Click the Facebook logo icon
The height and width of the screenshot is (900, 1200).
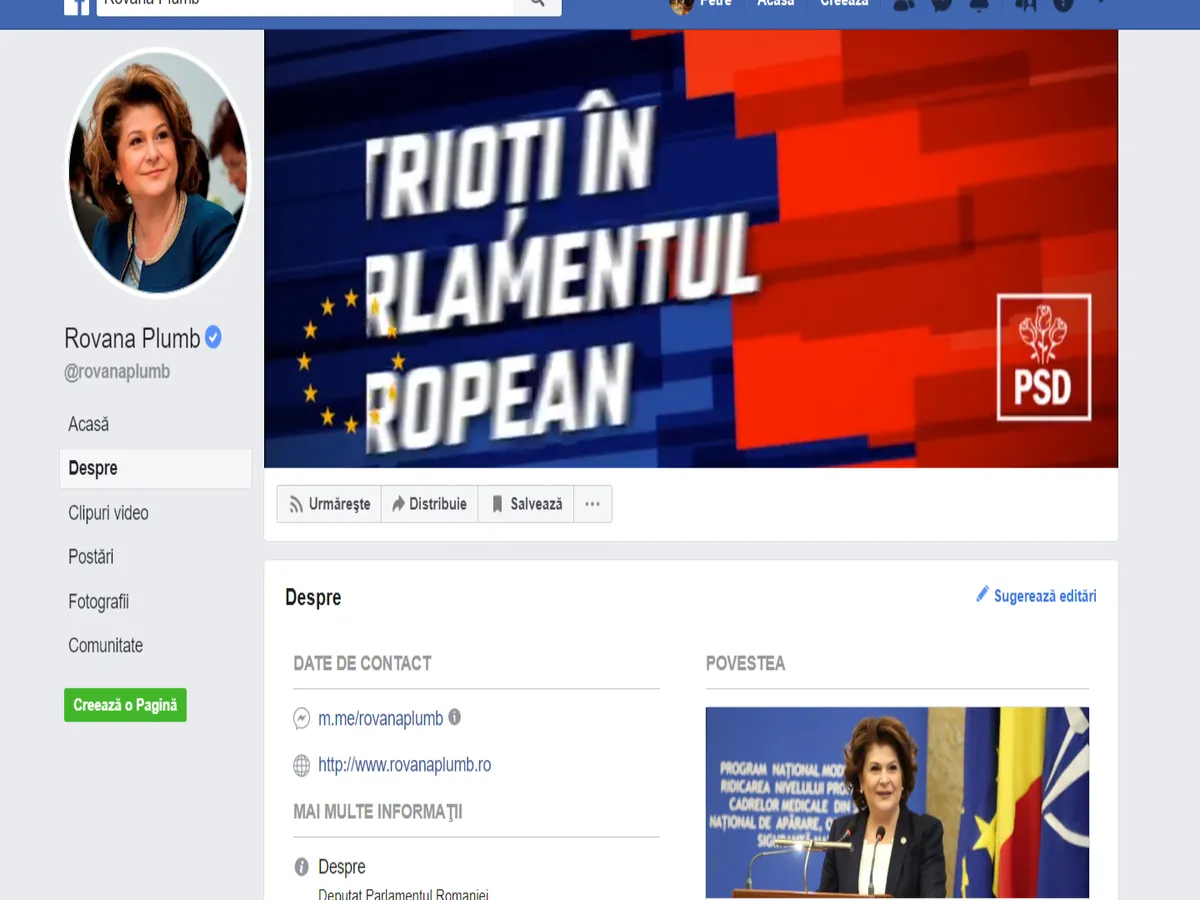coord(76,5)
